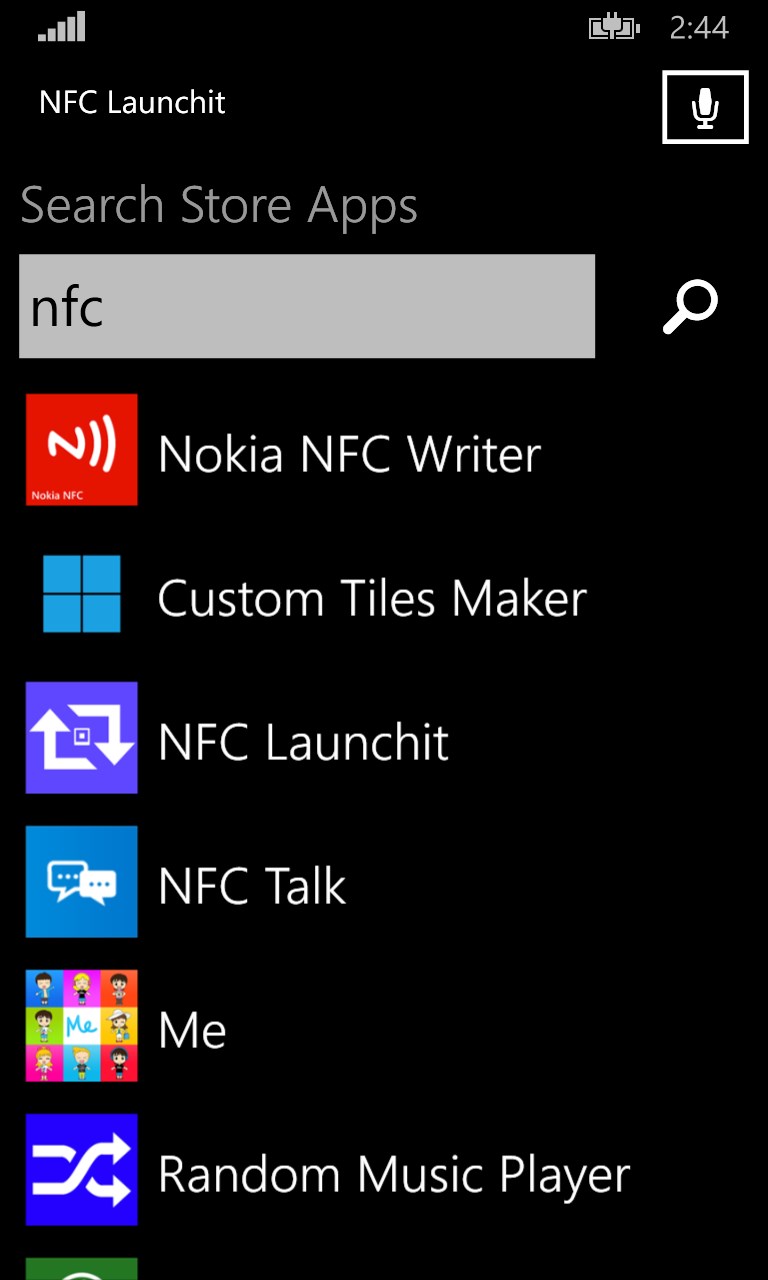Tap the signal strength bars in status bar
This screenshot has width=768, height=1280.
click(x=62, y=27)
